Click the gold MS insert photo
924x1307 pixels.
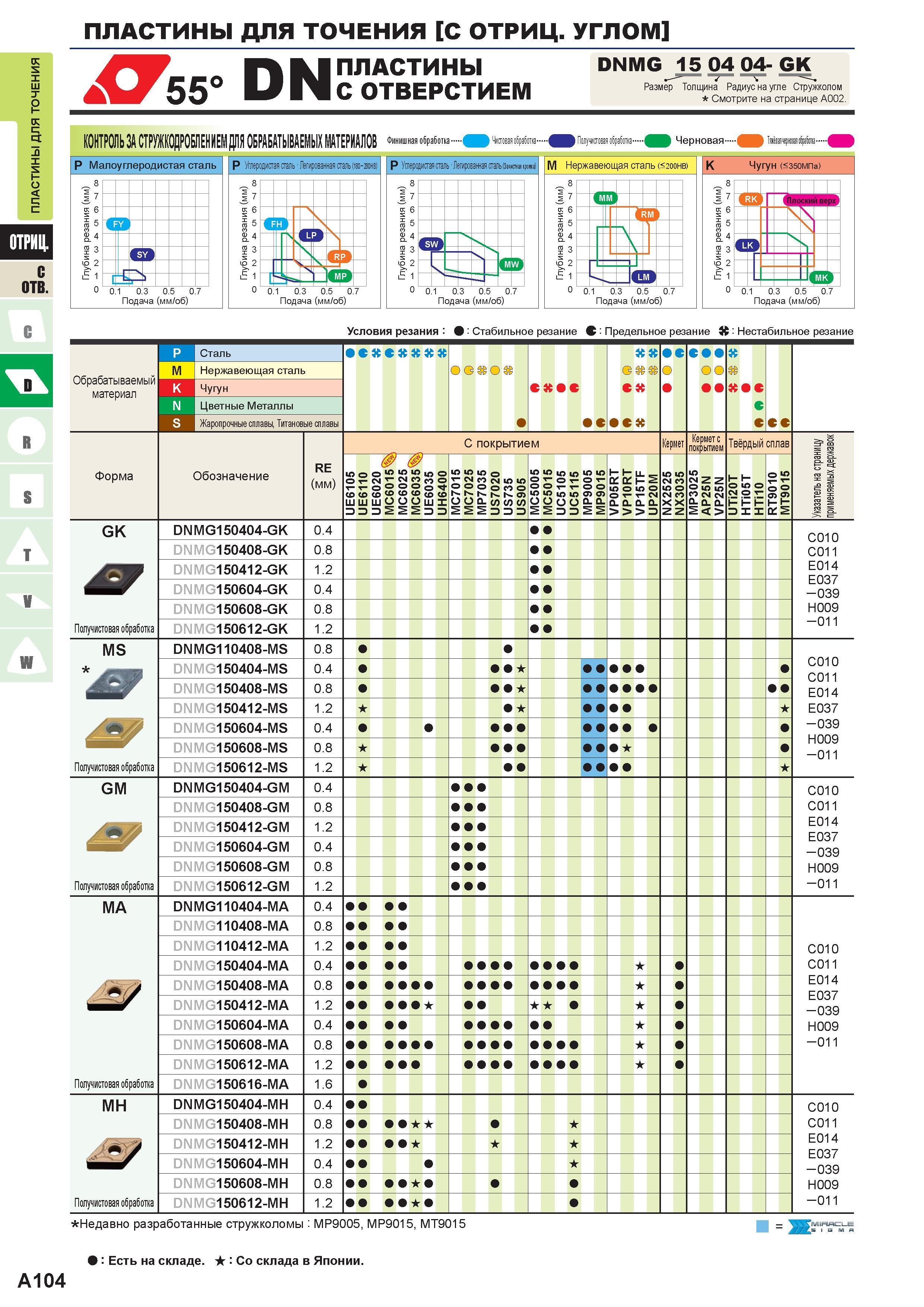pyautogui.click(x=114, y=733)
